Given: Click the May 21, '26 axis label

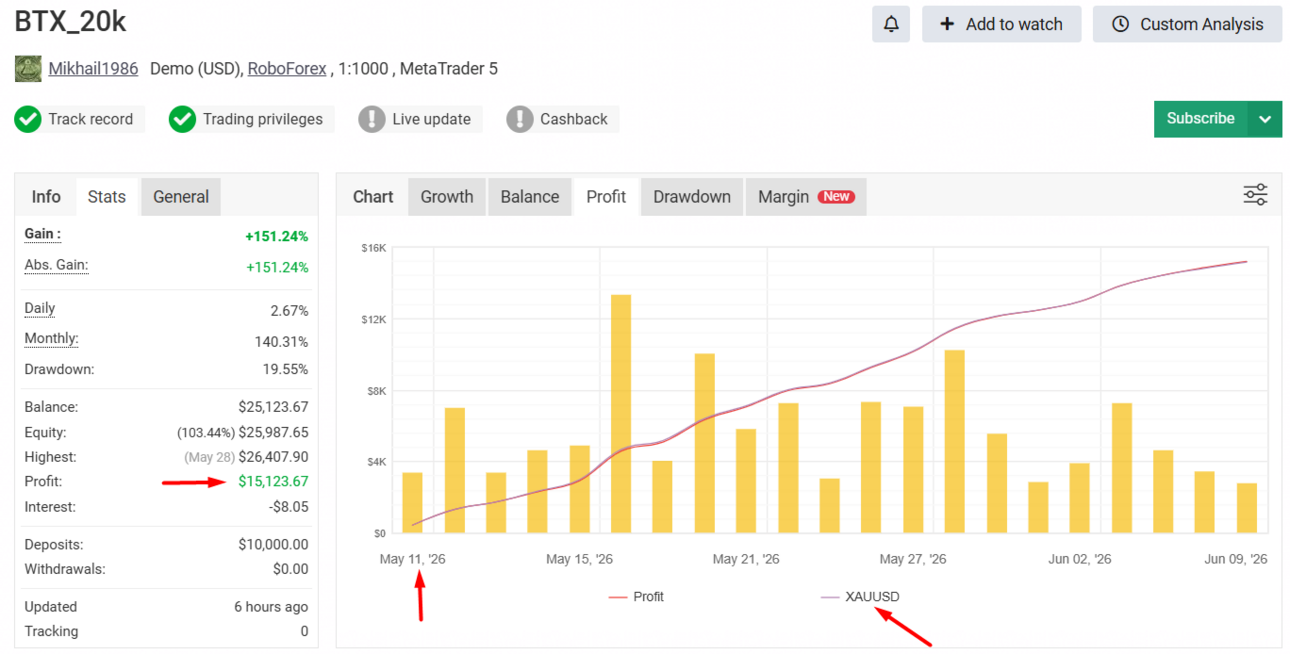Looking at the screenshot, I should (746, 559).
